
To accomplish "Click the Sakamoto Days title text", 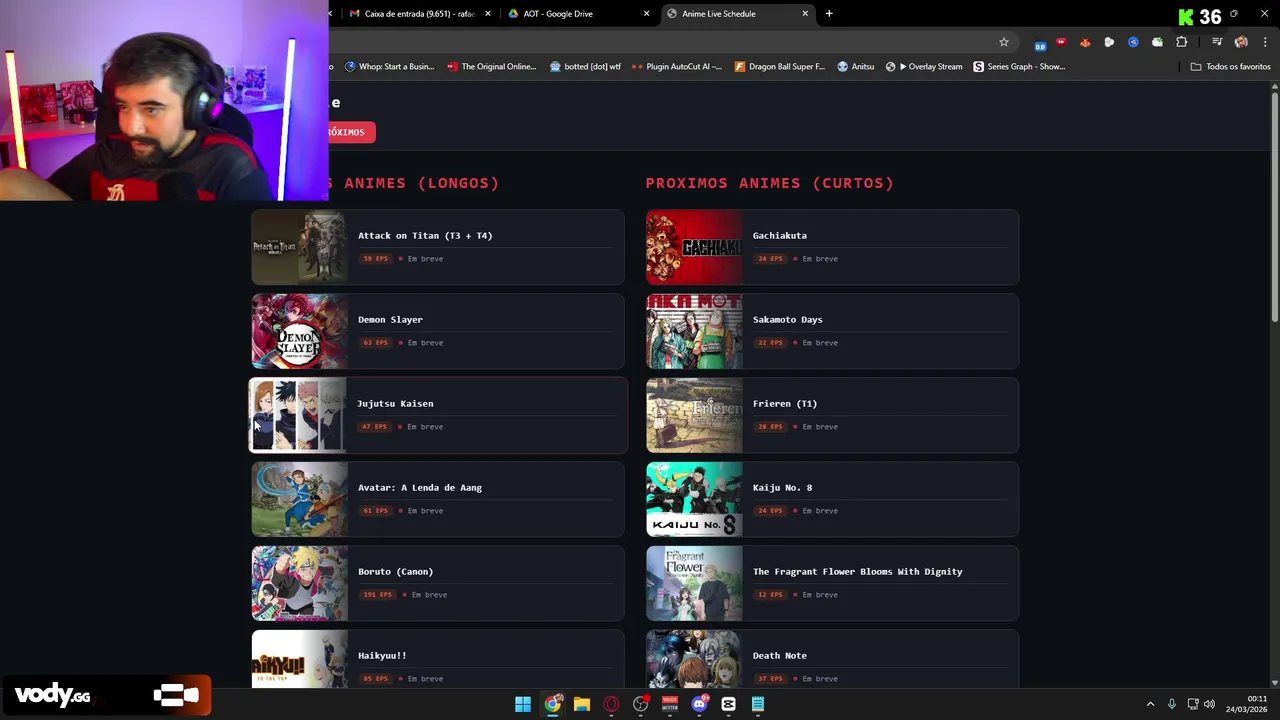I will [787, 319].
